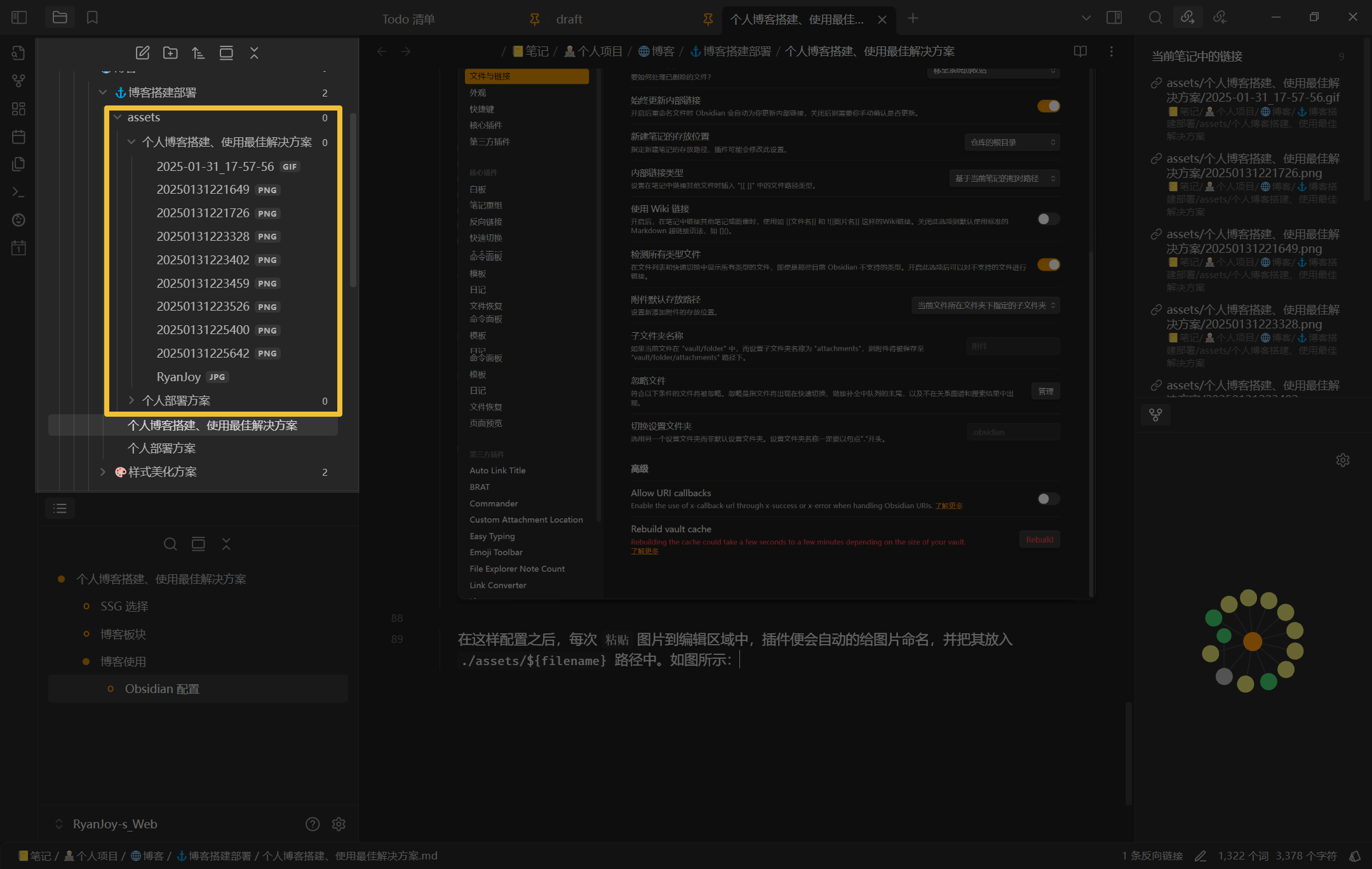Toggle Allow URI callbacks switch
The height and width of the screenshot is (869, 1372).
(1048, 499)
